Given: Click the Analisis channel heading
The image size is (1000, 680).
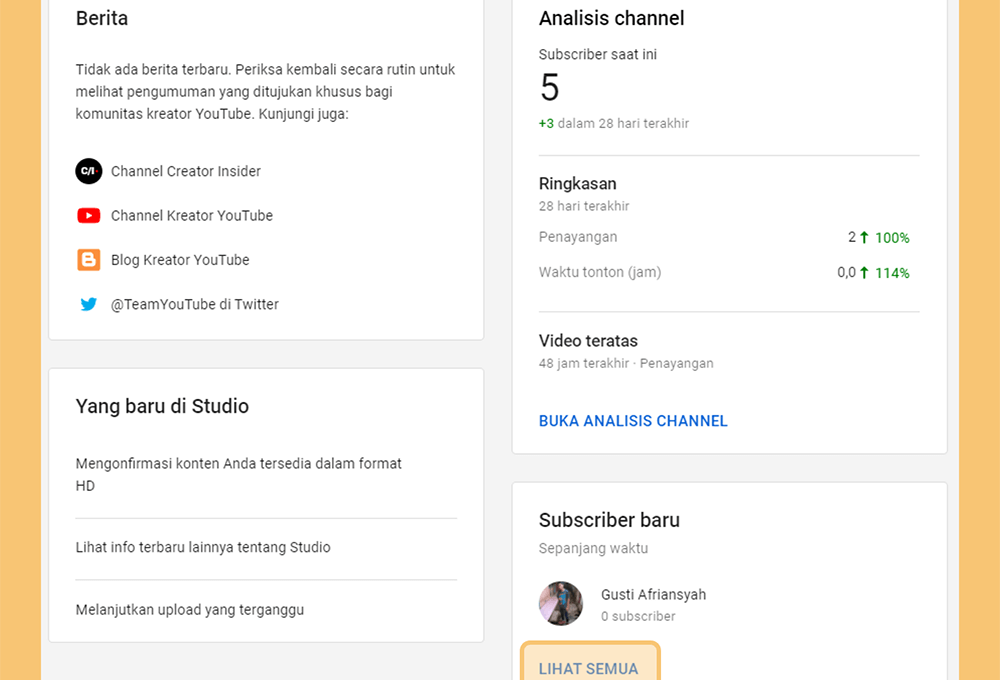Looking at the screenshot, I should click(611, 18).
